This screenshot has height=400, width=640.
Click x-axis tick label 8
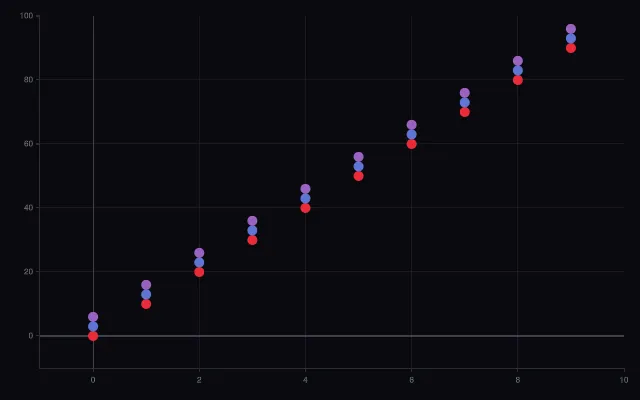coord(518,380)
